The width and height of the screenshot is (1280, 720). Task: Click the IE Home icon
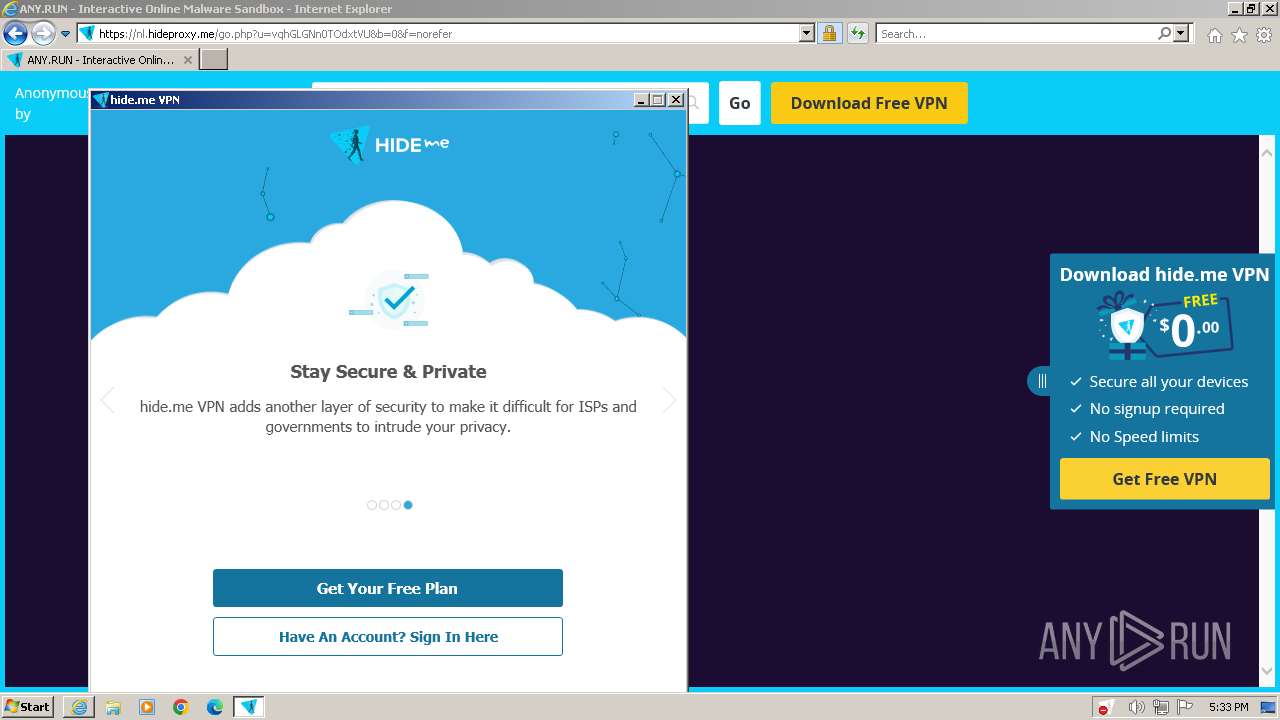(1214, 35)
